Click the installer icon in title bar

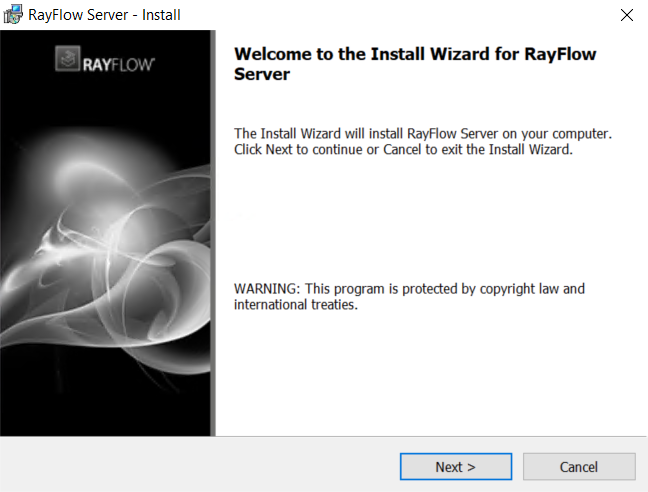click(13, 14)
